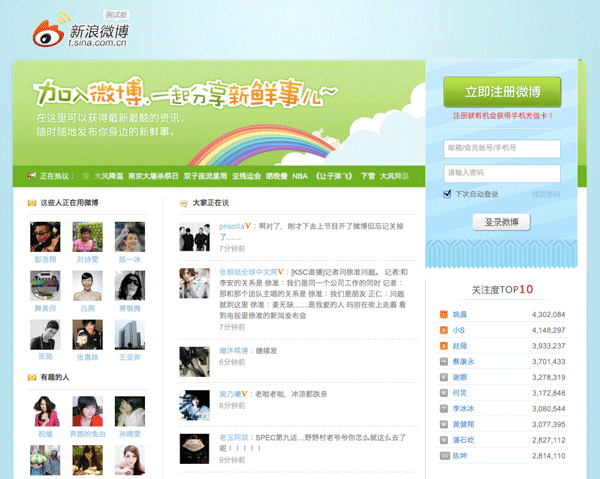
Task: Open 小S in the TOP10 list
Action: [458, 330]
